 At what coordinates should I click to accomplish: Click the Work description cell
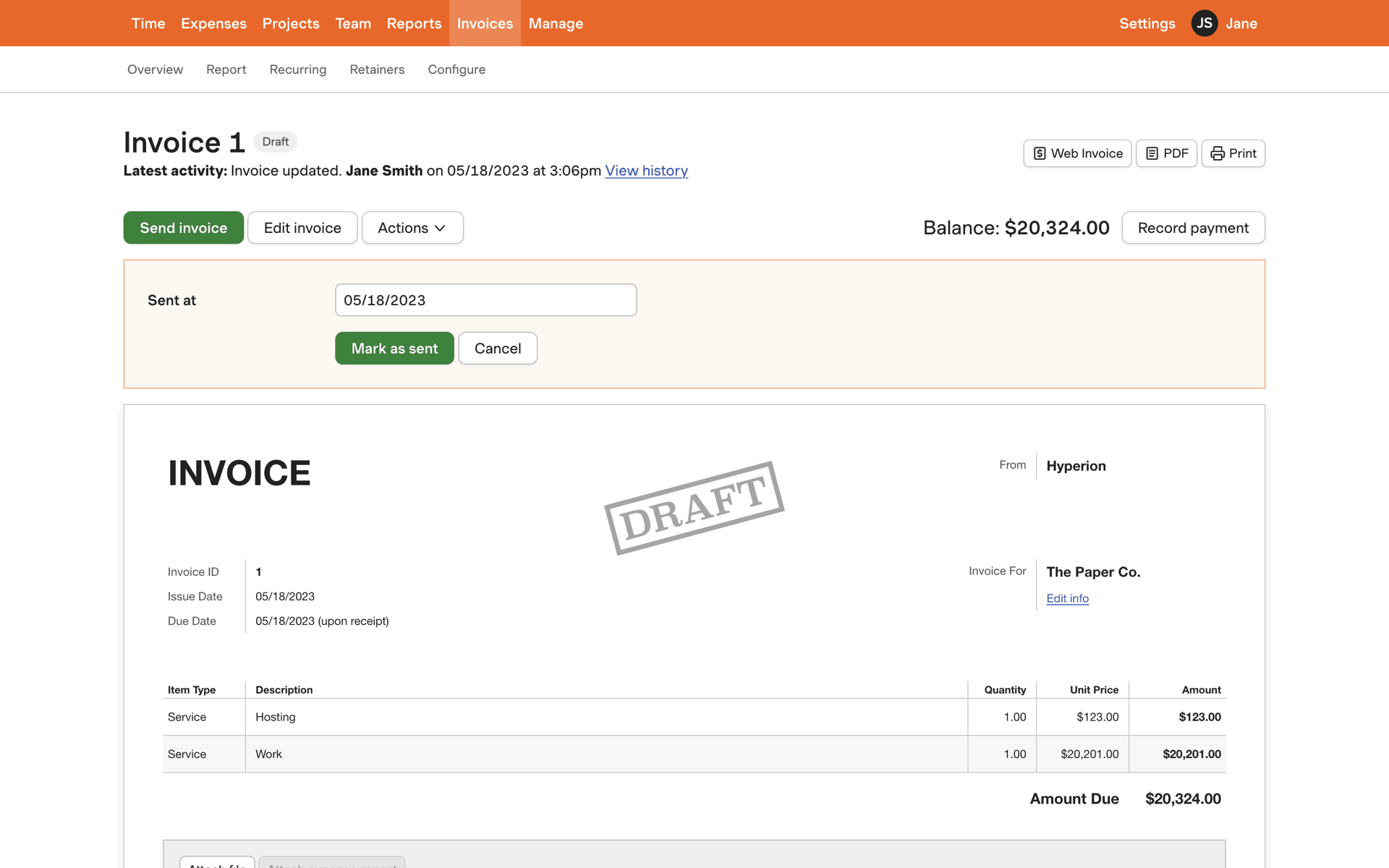click(x=606, y=754)
